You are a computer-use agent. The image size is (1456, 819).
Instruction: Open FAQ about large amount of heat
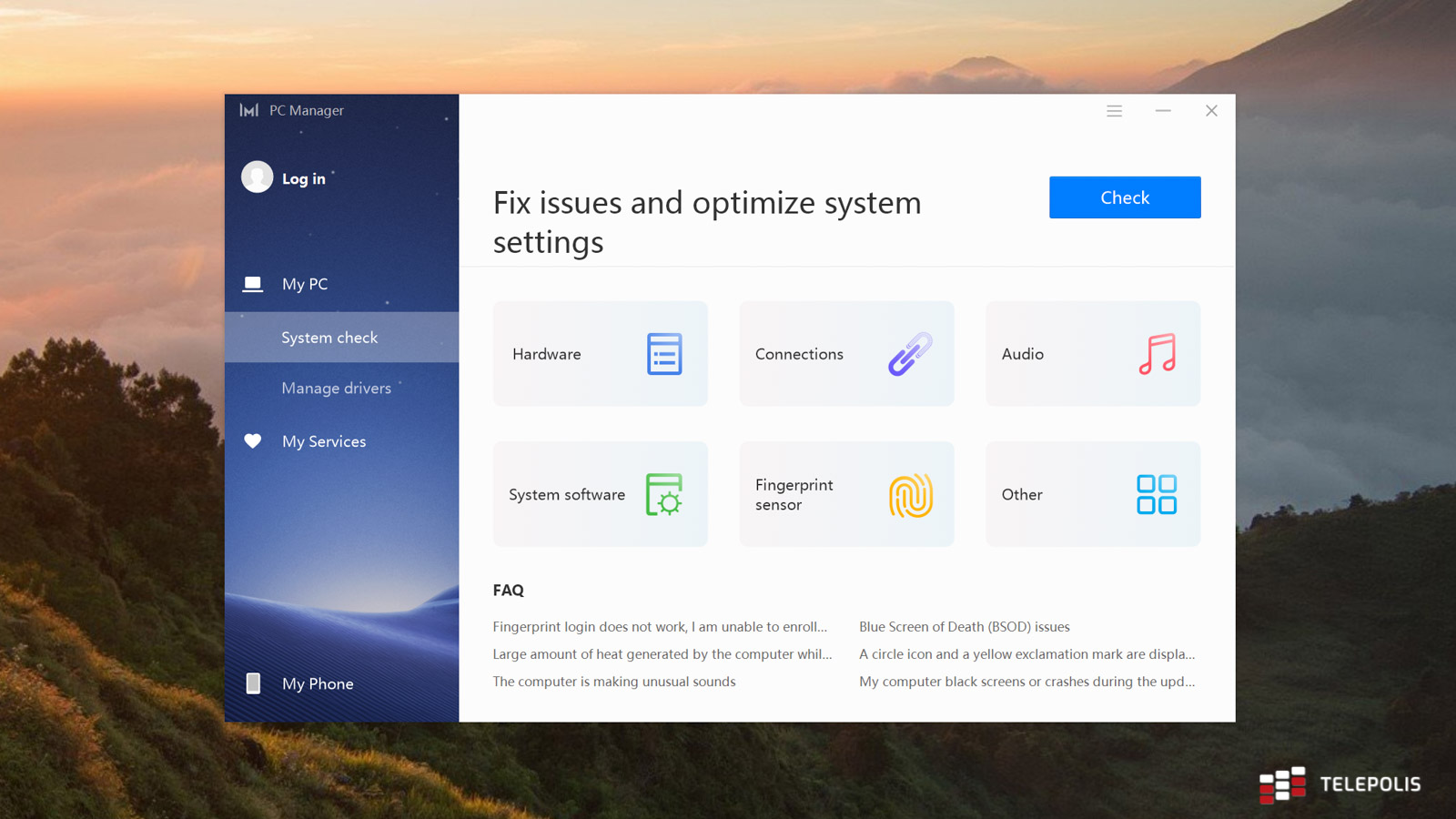click(x=662, y=654)
